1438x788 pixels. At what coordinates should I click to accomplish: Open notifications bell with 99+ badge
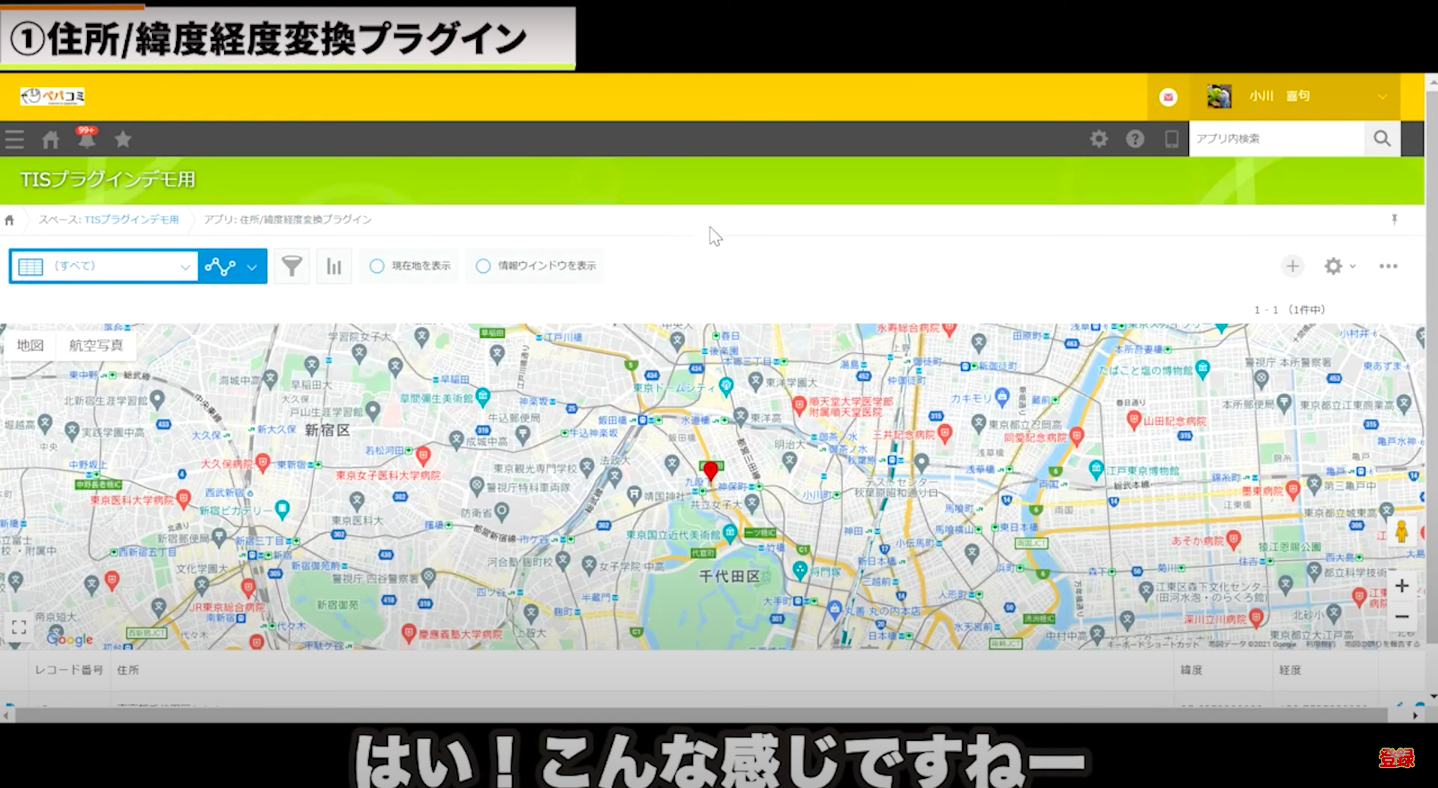(x=86, y=140)
